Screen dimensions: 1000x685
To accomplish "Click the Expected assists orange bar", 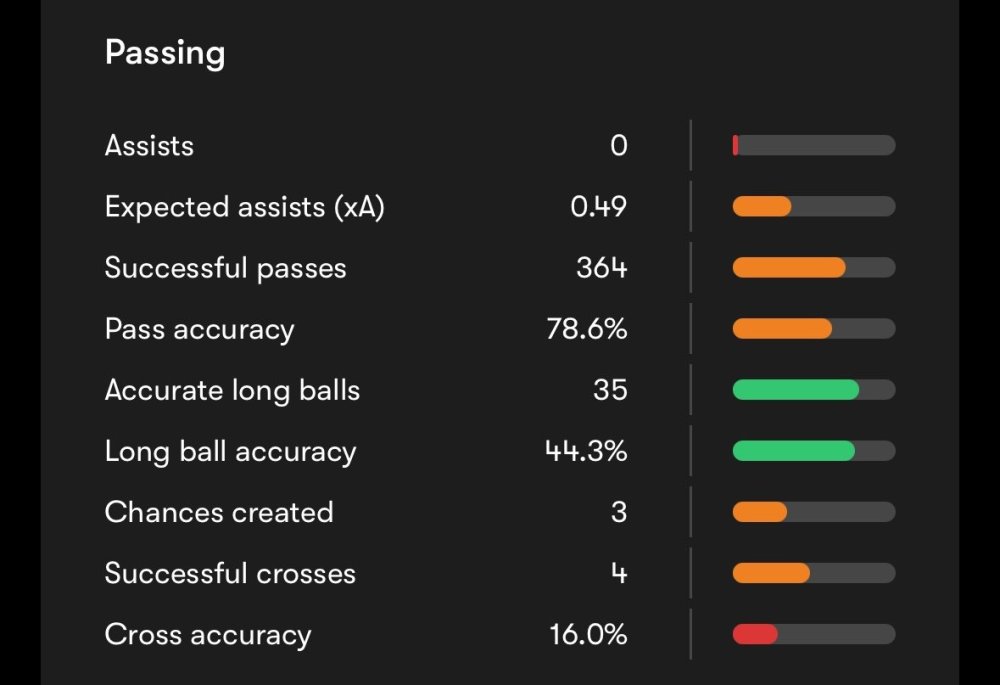I will point(762,207).
